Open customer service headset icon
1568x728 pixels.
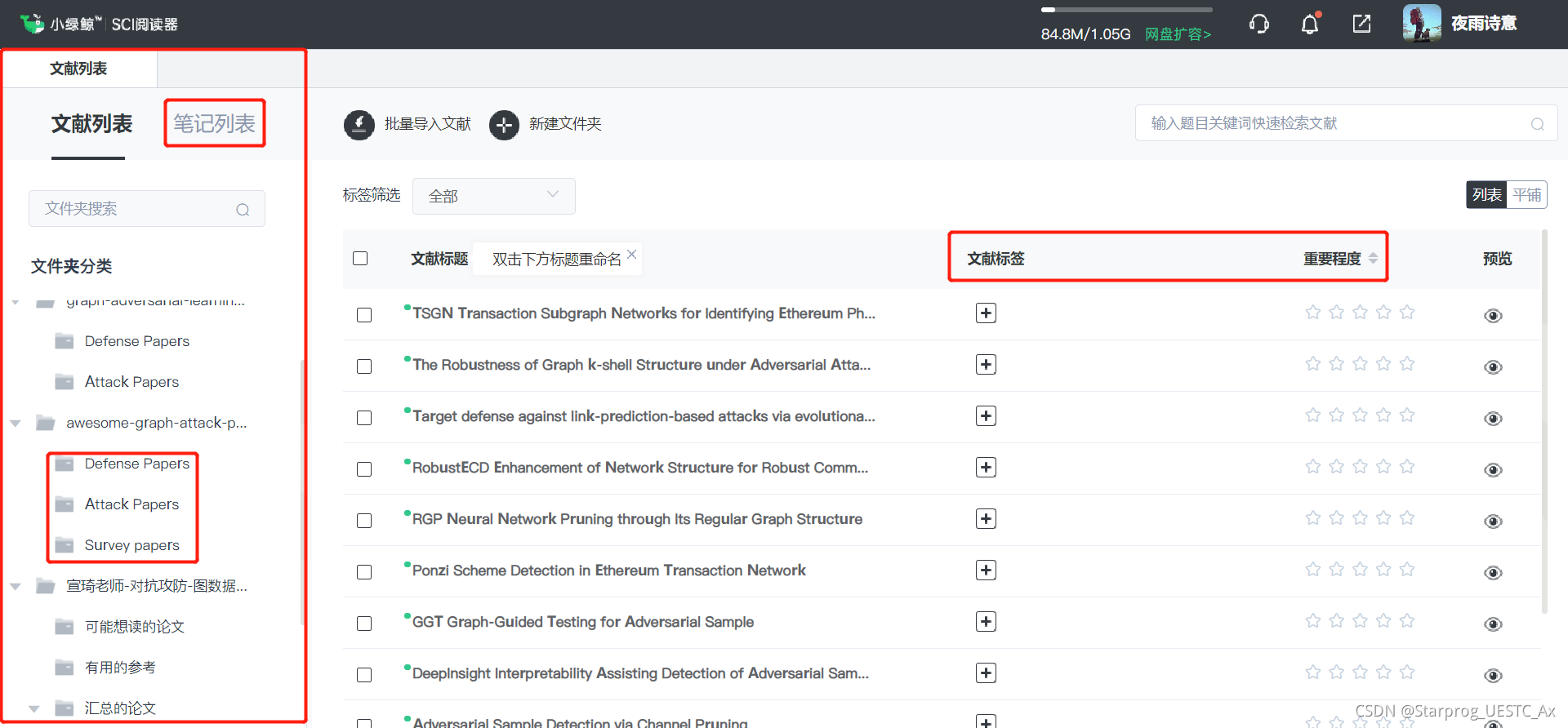point(1258,24)
